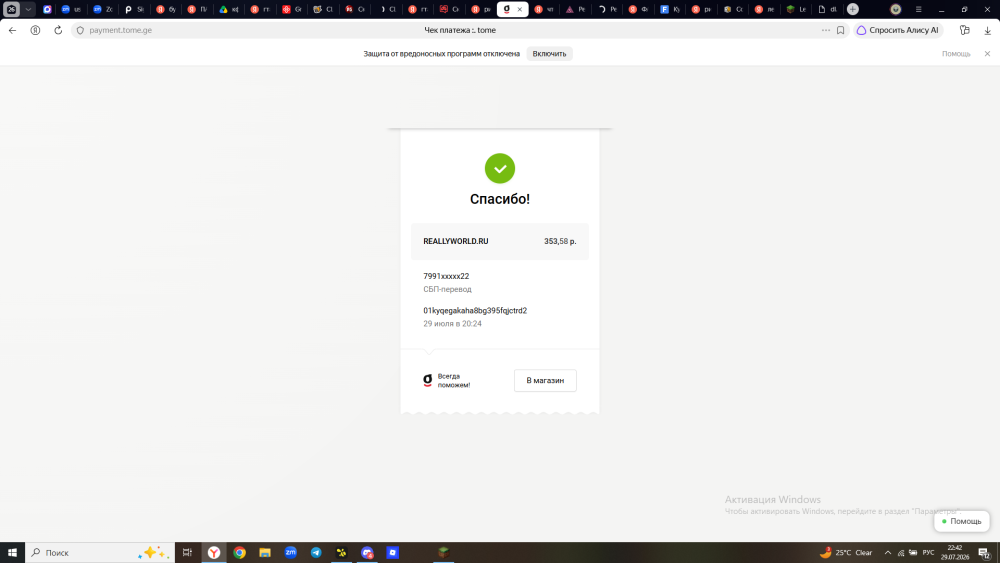Show hidden system tray icons

pyautogui.click(x=888, y=552)
